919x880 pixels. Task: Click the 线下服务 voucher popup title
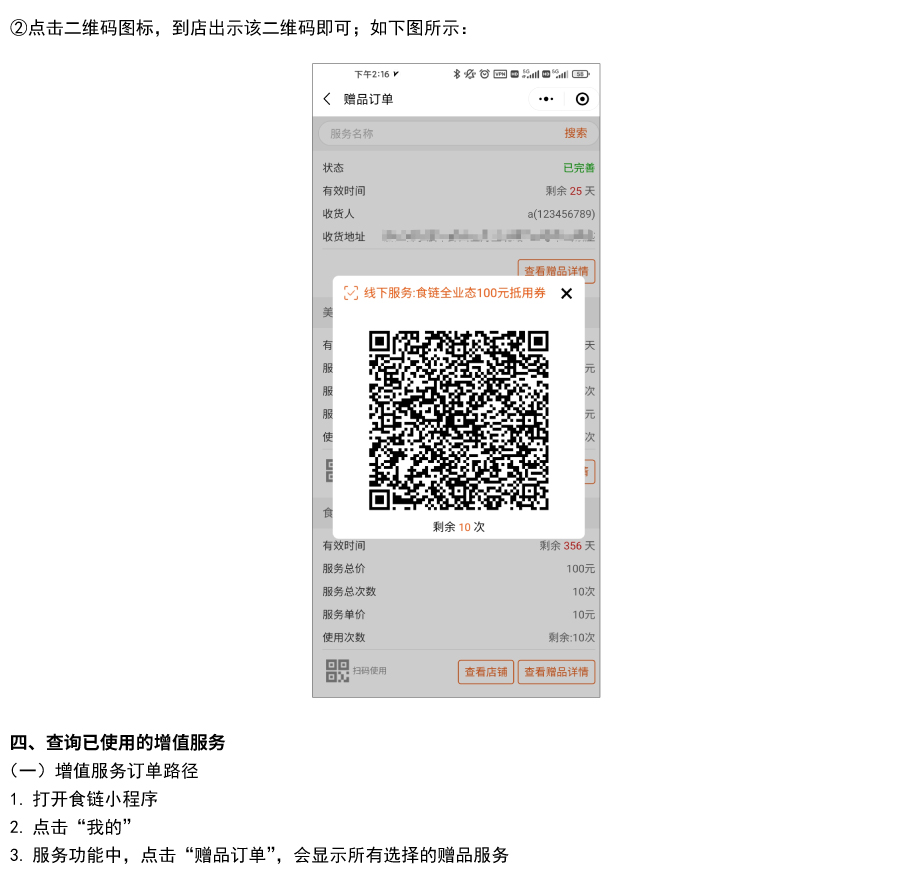coord(454,293)
